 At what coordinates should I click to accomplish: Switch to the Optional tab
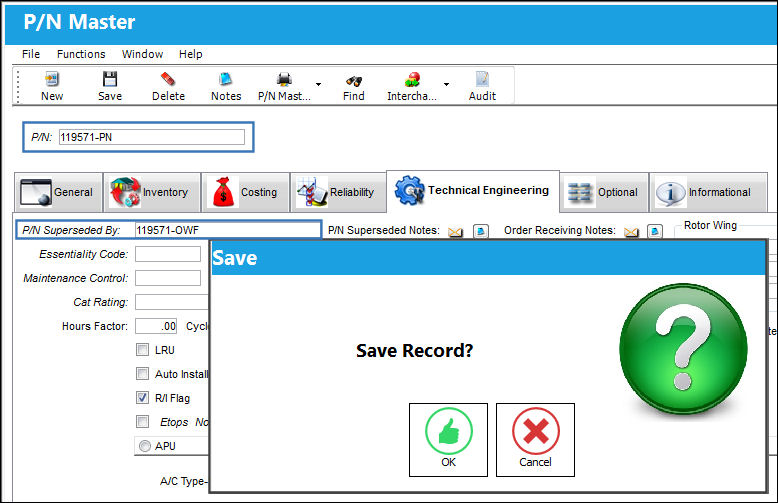pyautogui.click(x=604, y=192)
